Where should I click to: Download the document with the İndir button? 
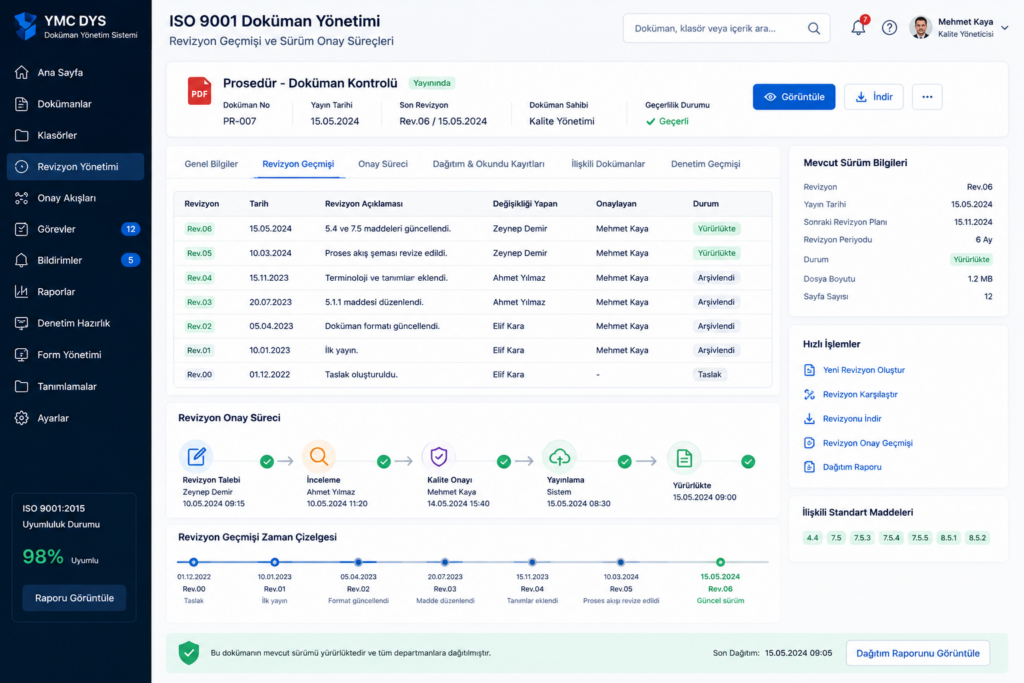(873, 97)
